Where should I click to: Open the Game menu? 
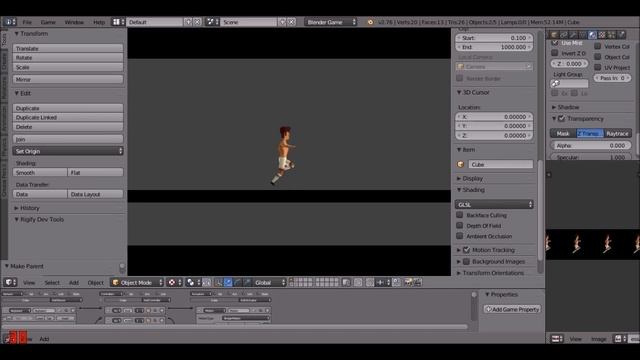tap(48, 22)
